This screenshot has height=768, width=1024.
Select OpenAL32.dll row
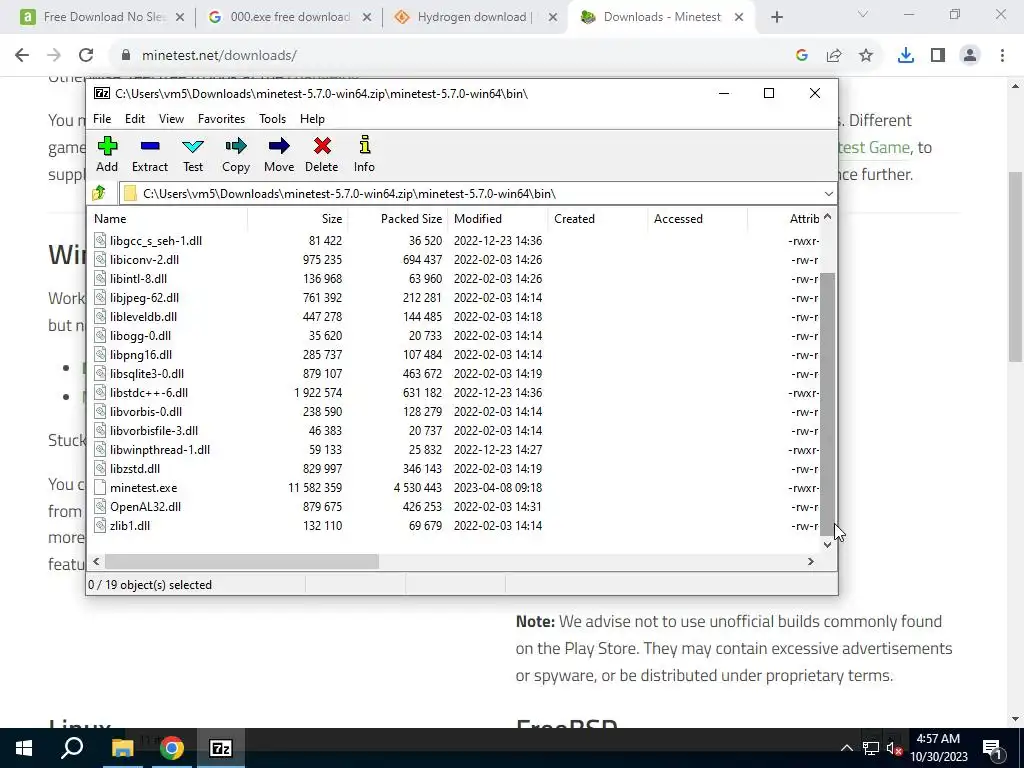pyautogui.click(x=455, y=506)
